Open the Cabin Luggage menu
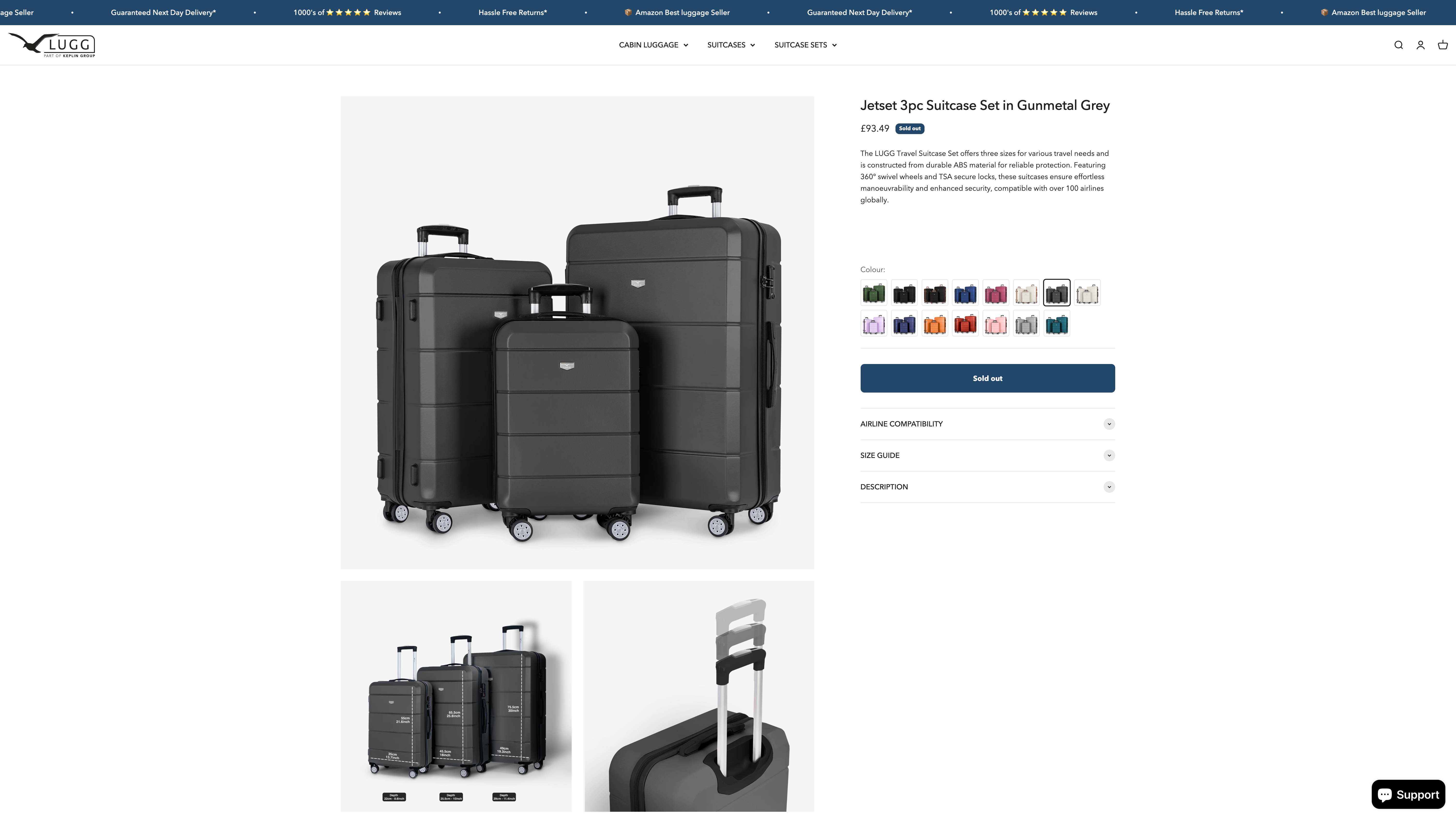 653,45
